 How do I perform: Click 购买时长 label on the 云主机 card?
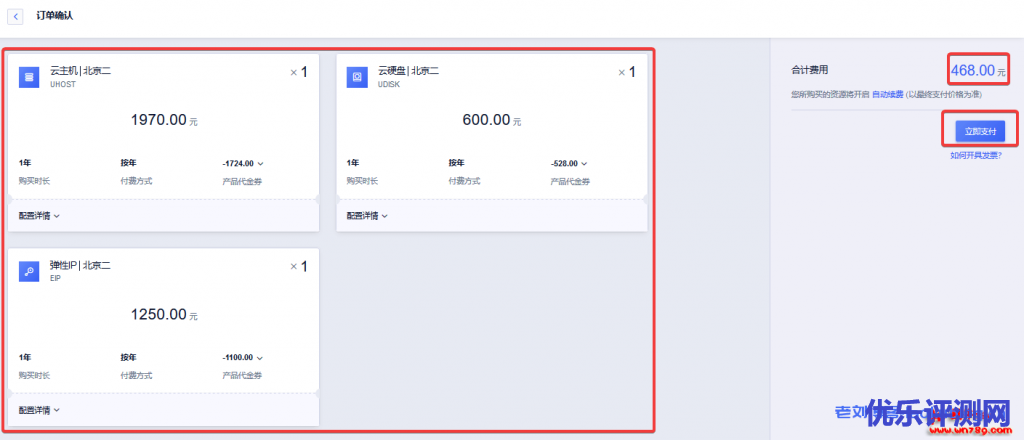click(34, 181)
